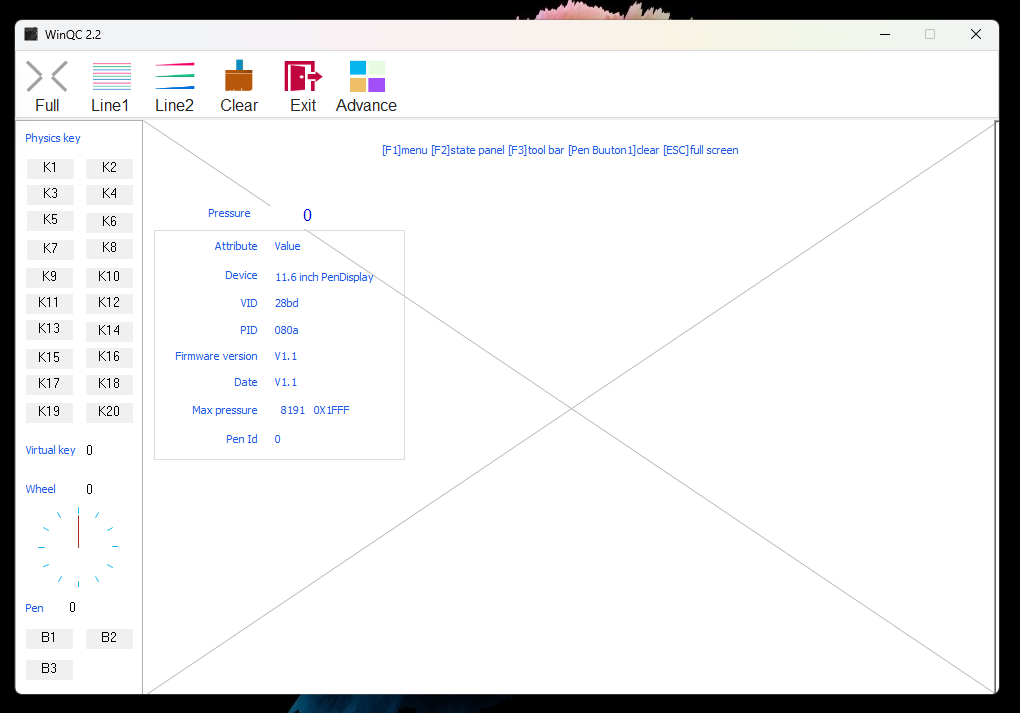Image resolution: width=1020 pixels, height=713 pixels.
Task: Click the Full screen toolbar icon
Action: click(47, 77)
